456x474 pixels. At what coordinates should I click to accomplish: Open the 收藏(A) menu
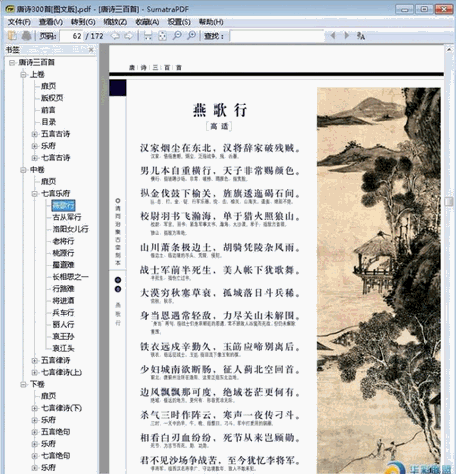[x=147, y=22]
